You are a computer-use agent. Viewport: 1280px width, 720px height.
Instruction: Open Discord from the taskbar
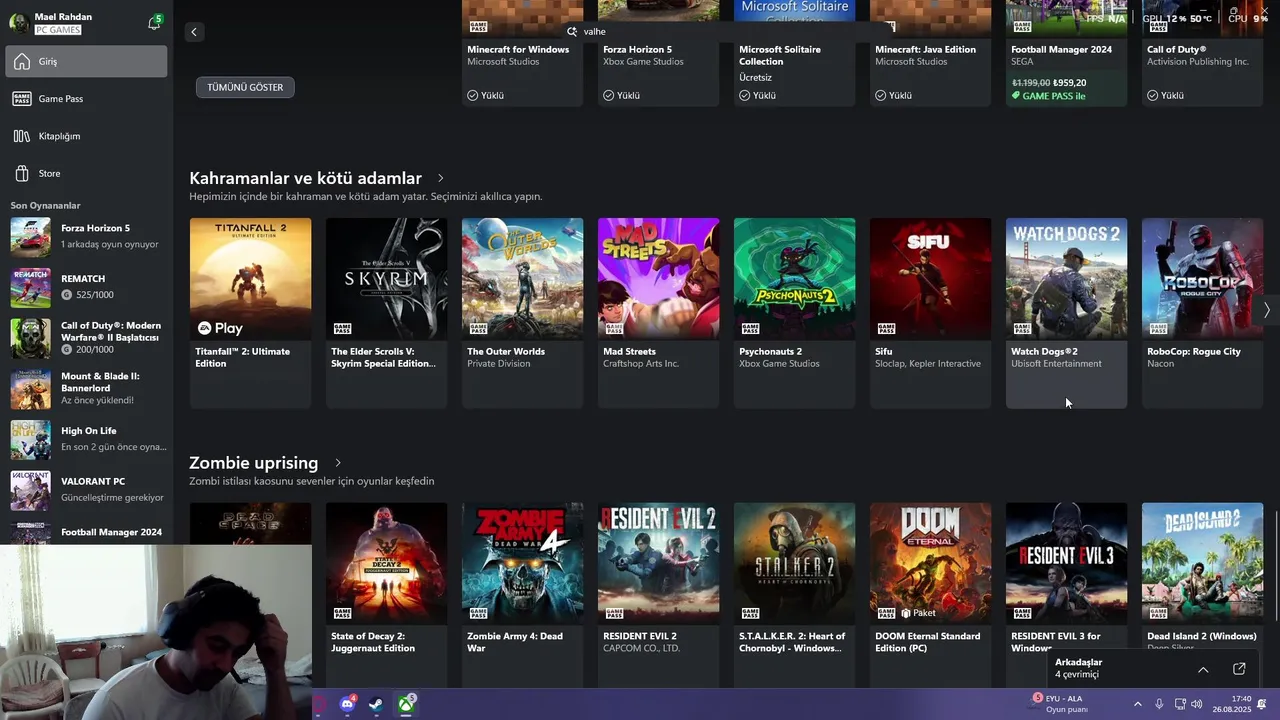[x=347, y=704]
